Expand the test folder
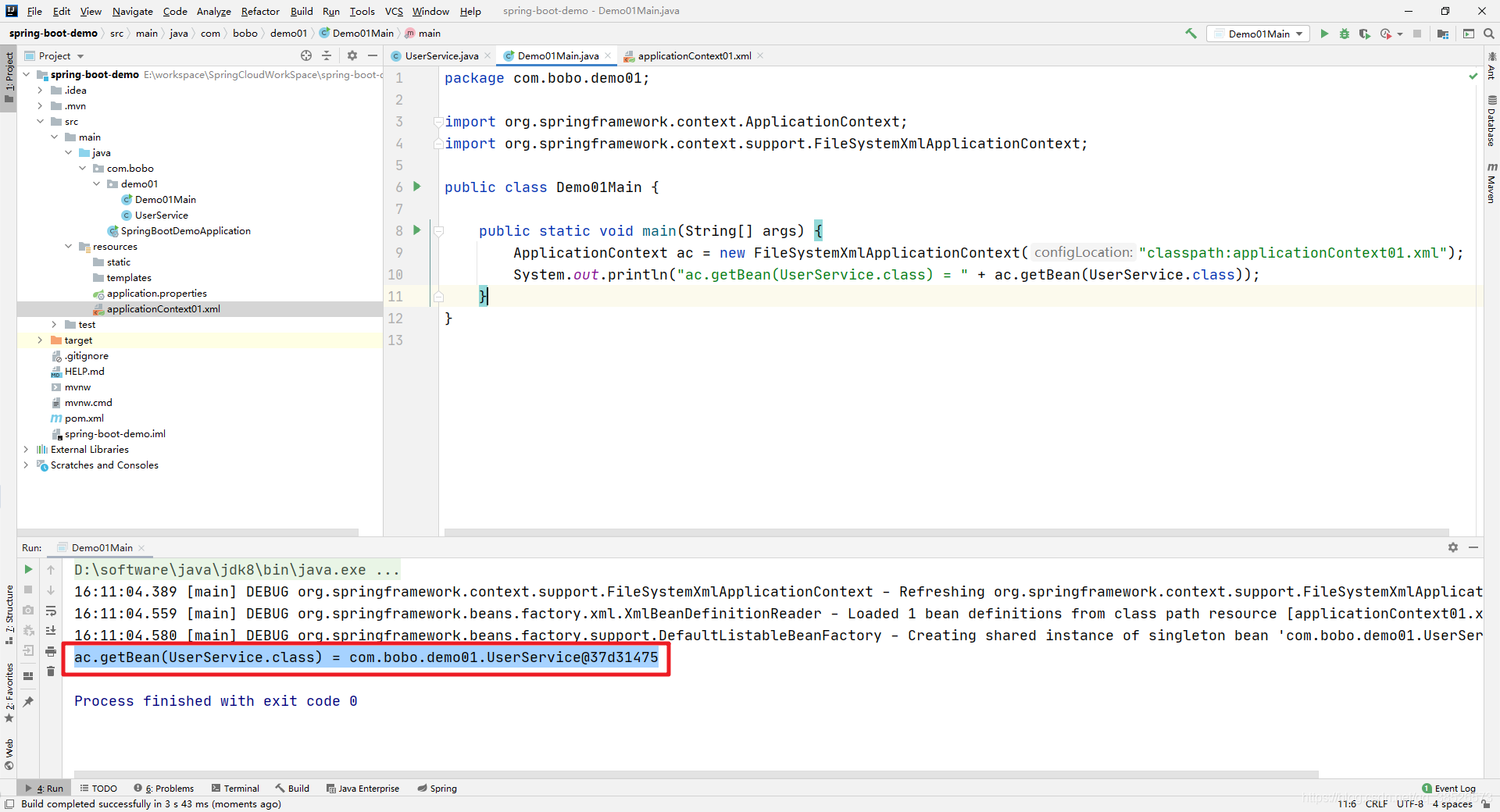The height and width of the screenshot is (812, 1500). coord(54,325)
